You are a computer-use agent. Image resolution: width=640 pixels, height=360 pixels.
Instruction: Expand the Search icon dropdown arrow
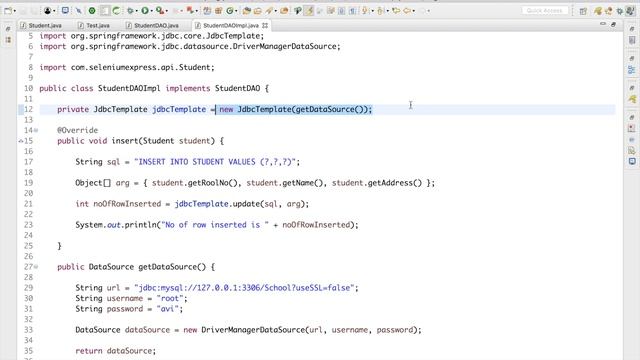(276, 11)
